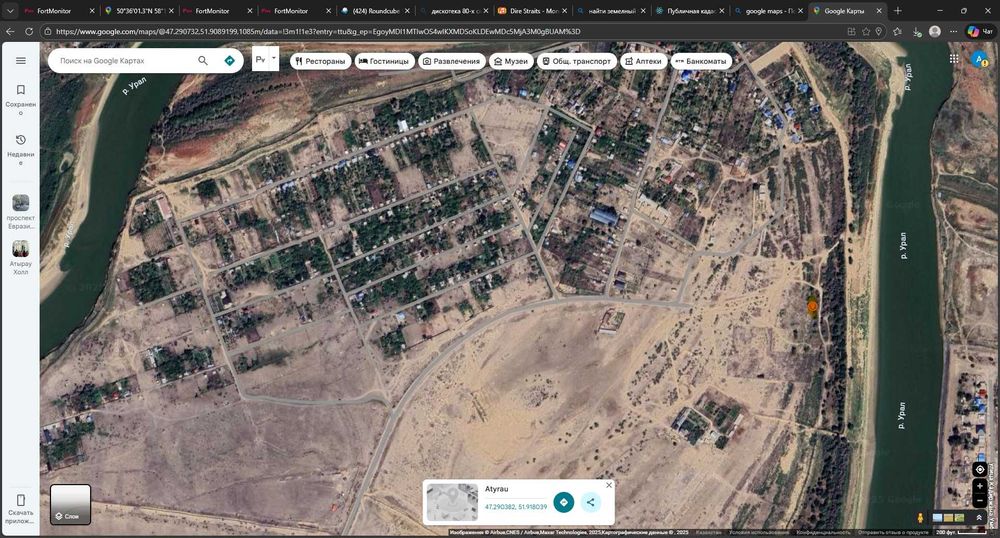The image size is (1000, 538).
Task: Grab the Street View pegman
Action: coord(920,518)
